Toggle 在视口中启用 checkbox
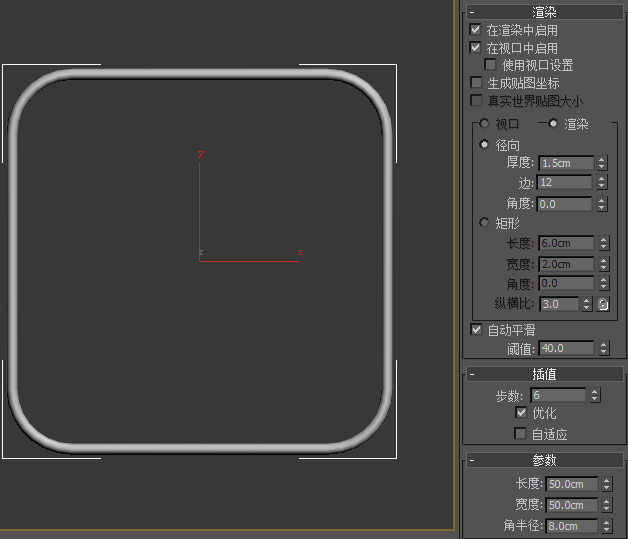Image resolution: width=628 pixels, height=539 pixels. coord(475,48)
